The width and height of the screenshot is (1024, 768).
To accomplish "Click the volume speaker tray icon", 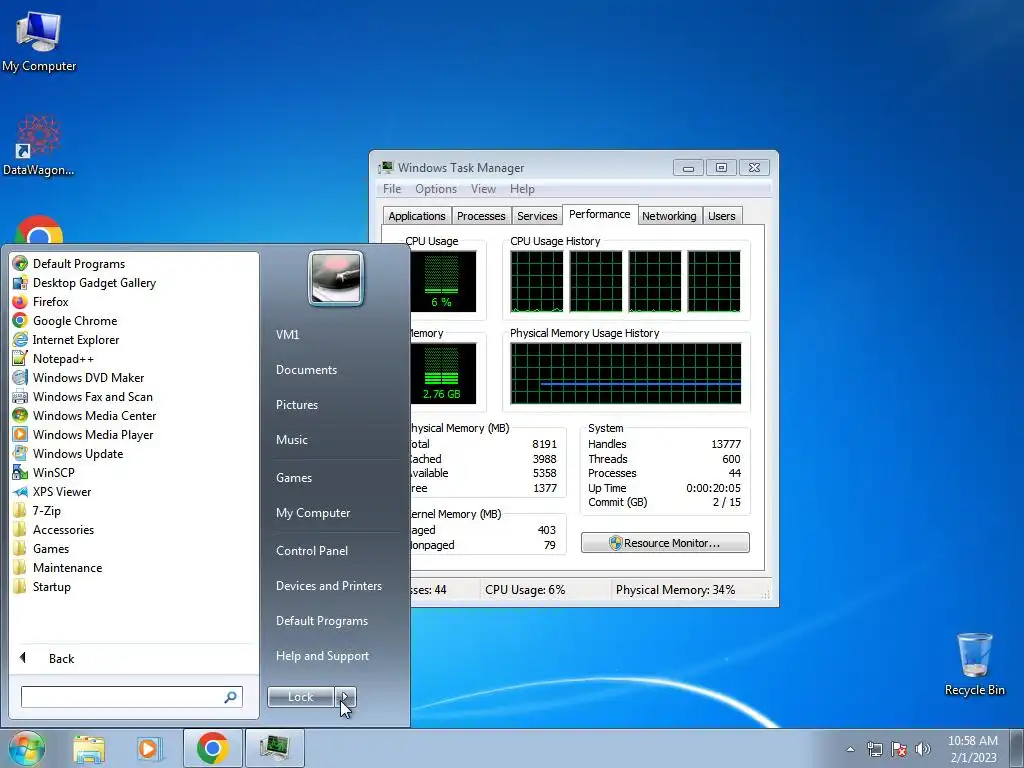I will pyautogui.click(x=922, y=749).
